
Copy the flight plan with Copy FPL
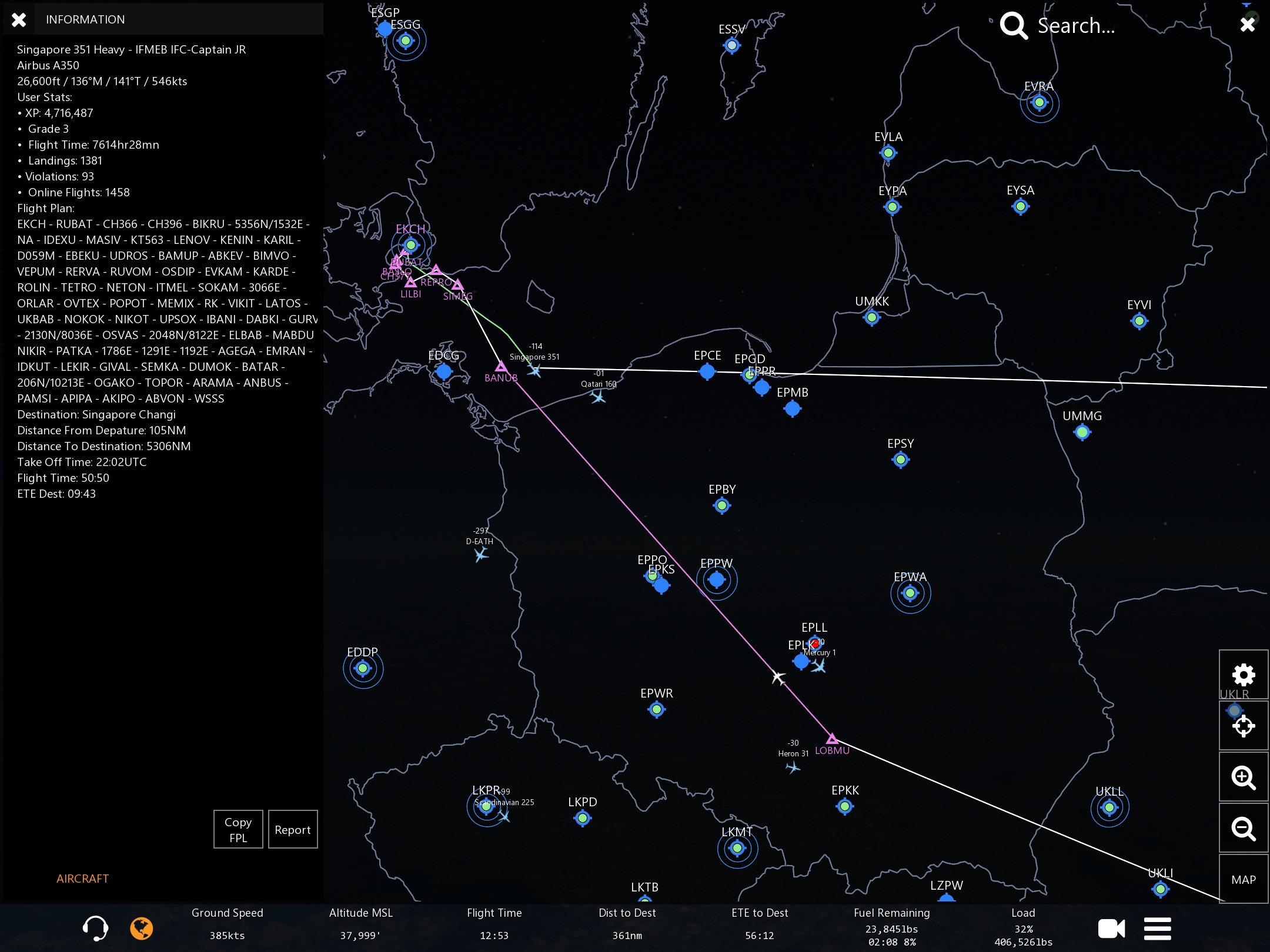[238, 829]
